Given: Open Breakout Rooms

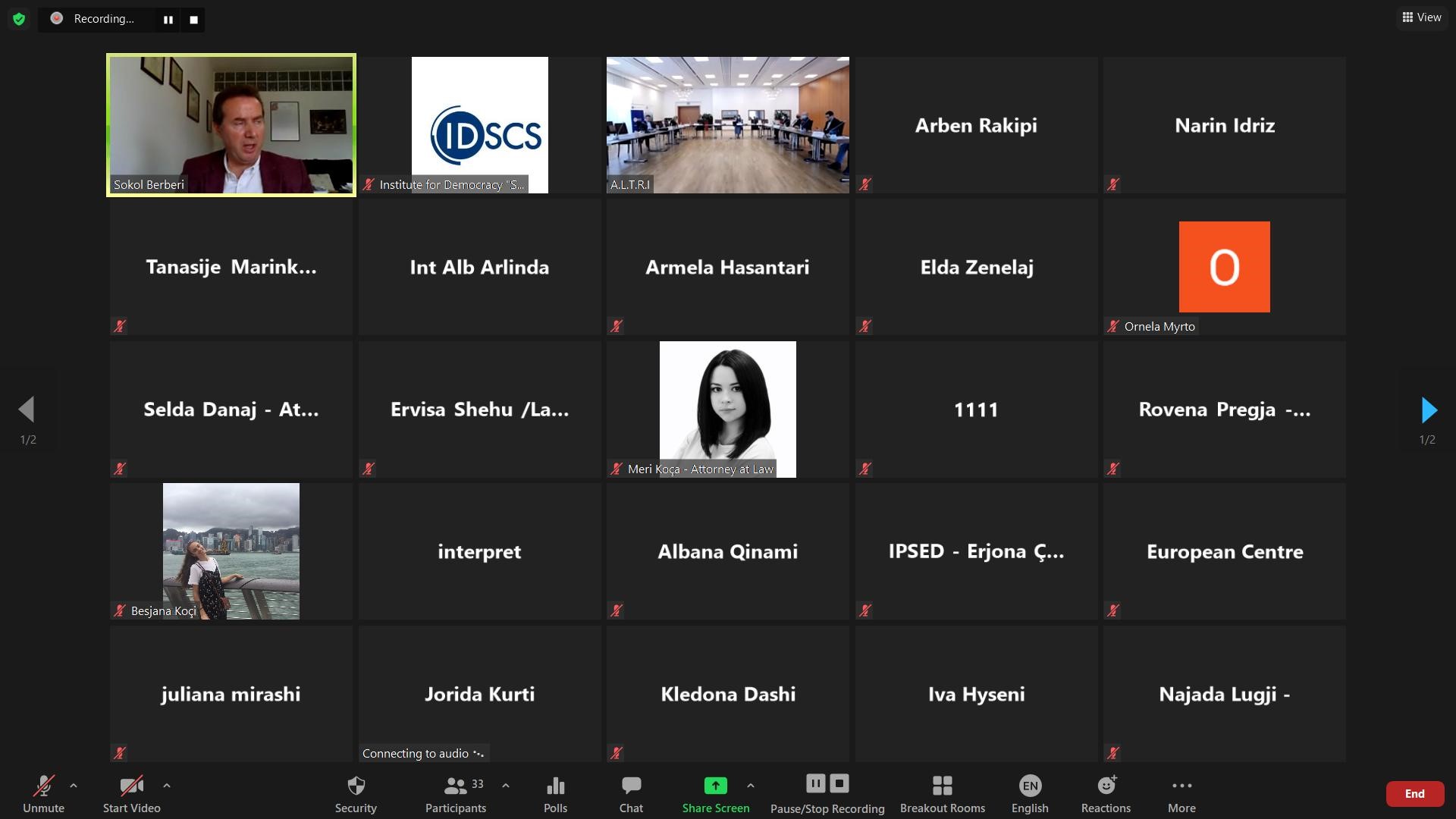Looking at the screenshot, I should pos(943,794).
